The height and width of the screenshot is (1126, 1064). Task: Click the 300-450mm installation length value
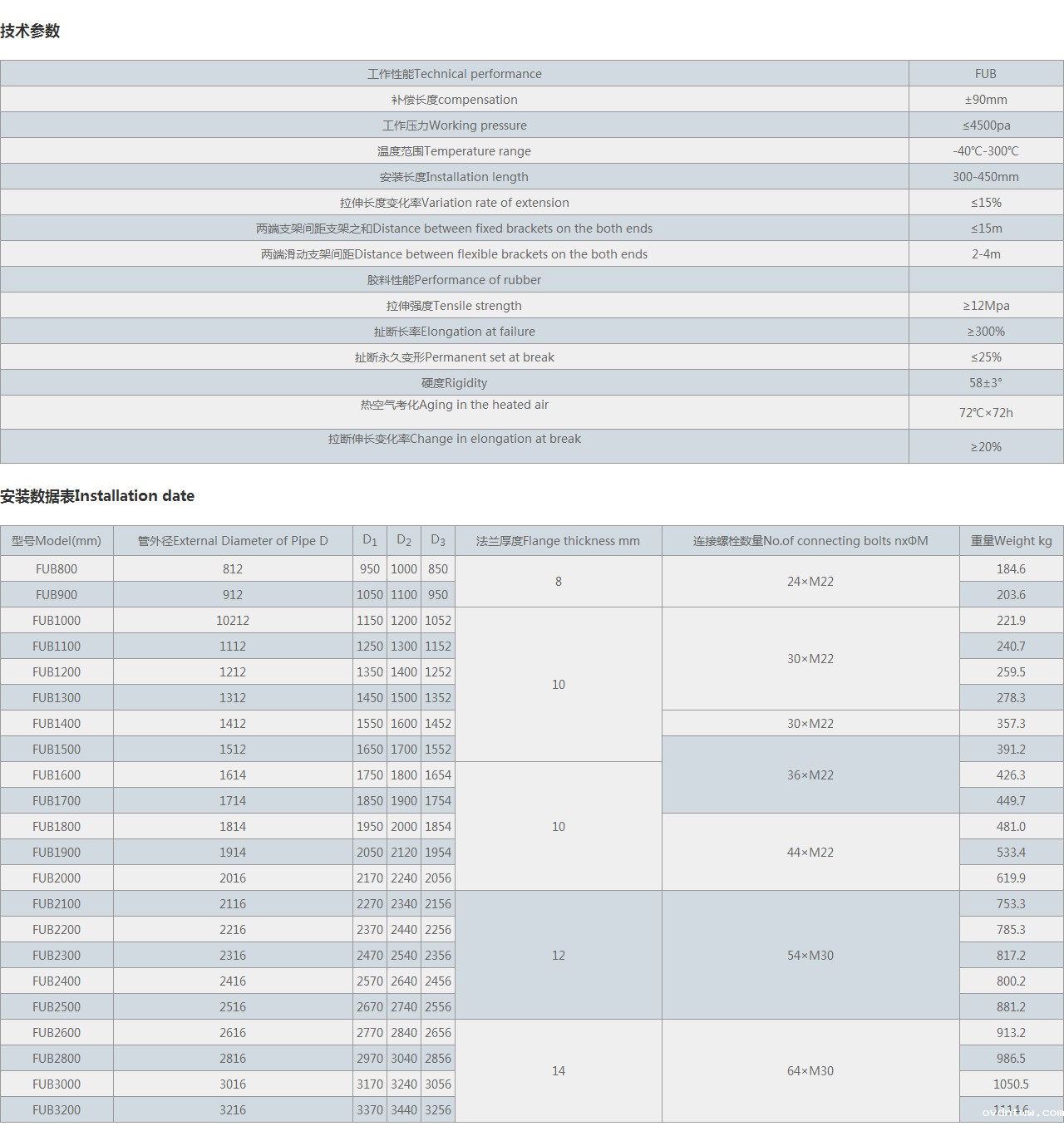tap(986, 177)
